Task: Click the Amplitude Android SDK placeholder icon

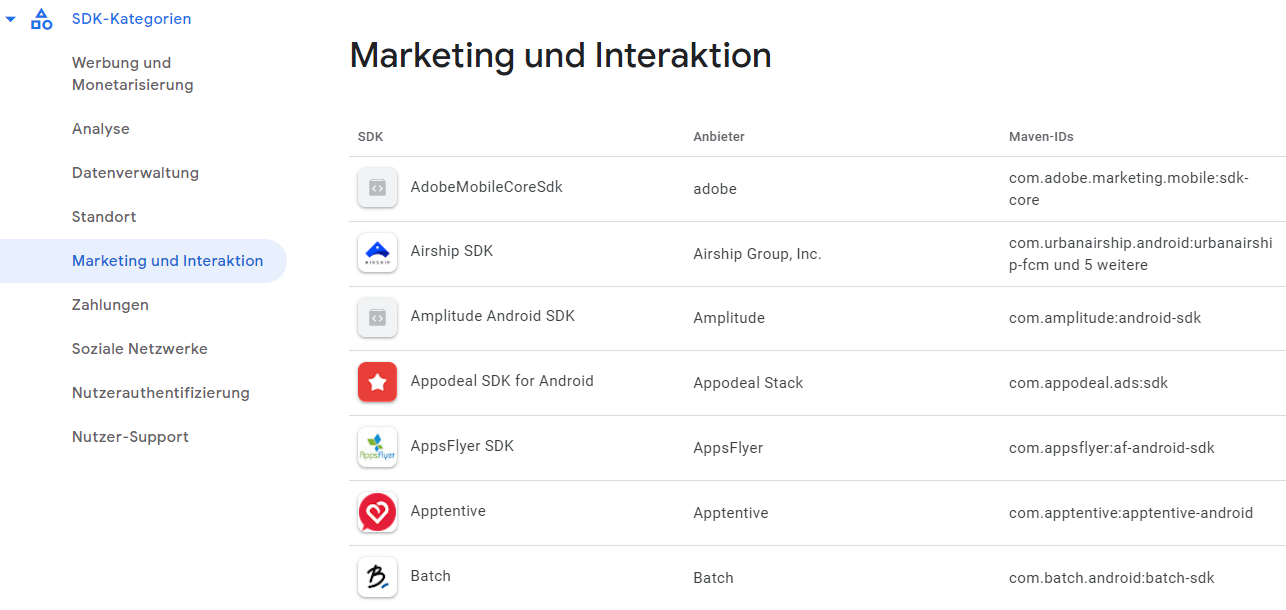Action: coord(377,317)
